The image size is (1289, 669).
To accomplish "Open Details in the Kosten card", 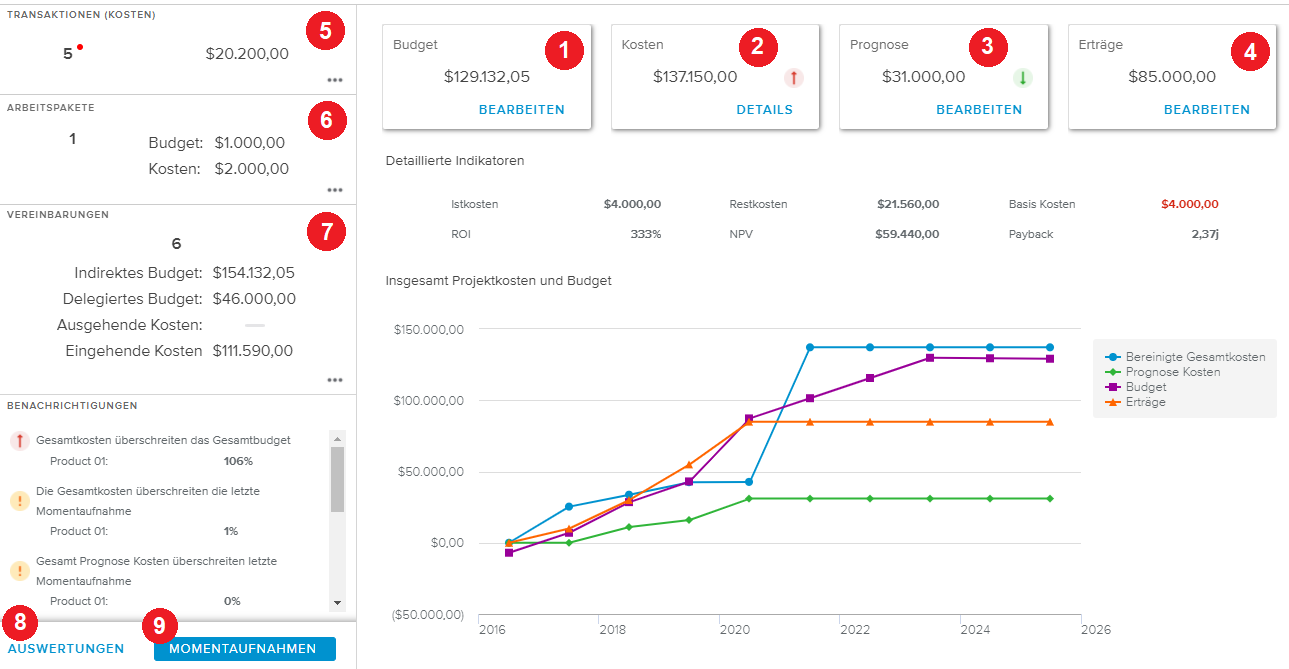I will (x=764, y=110).
